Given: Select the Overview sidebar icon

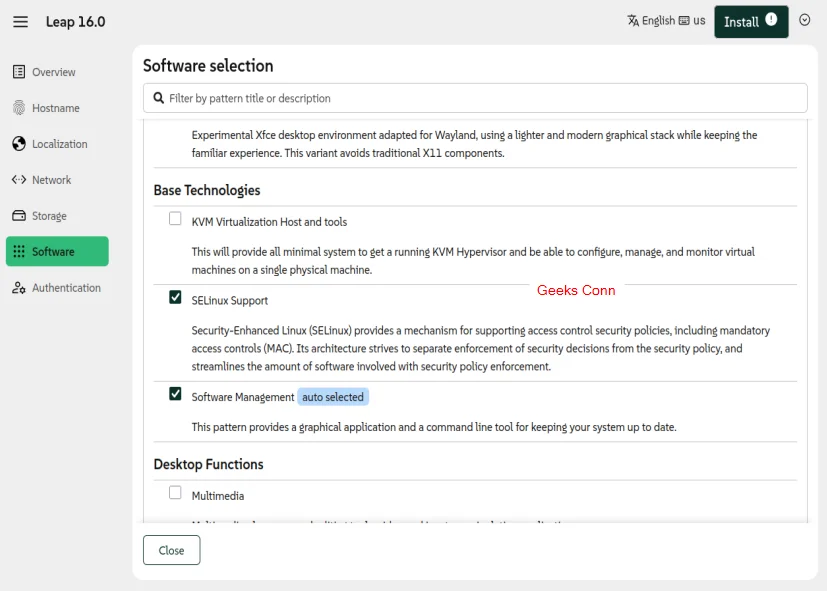Looking at the screenshot, I should click(x=17, y=71).
